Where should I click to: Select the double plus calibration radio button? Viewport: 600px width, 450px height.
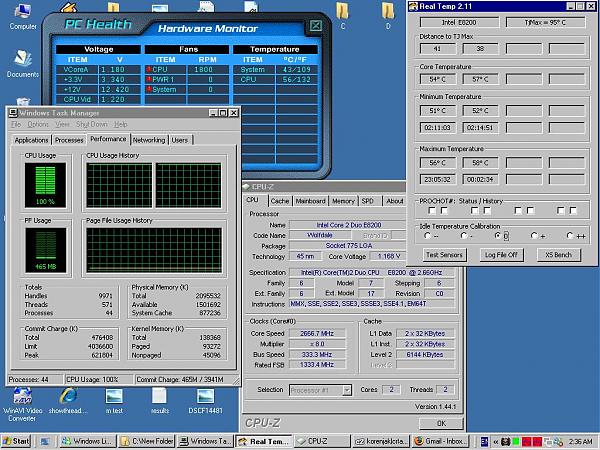570,236
